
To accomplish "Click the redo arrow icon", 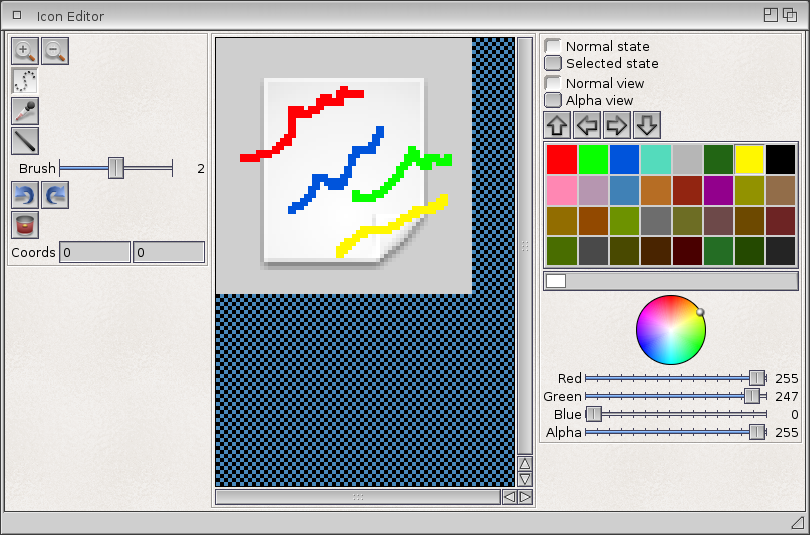I will point(55,195).
